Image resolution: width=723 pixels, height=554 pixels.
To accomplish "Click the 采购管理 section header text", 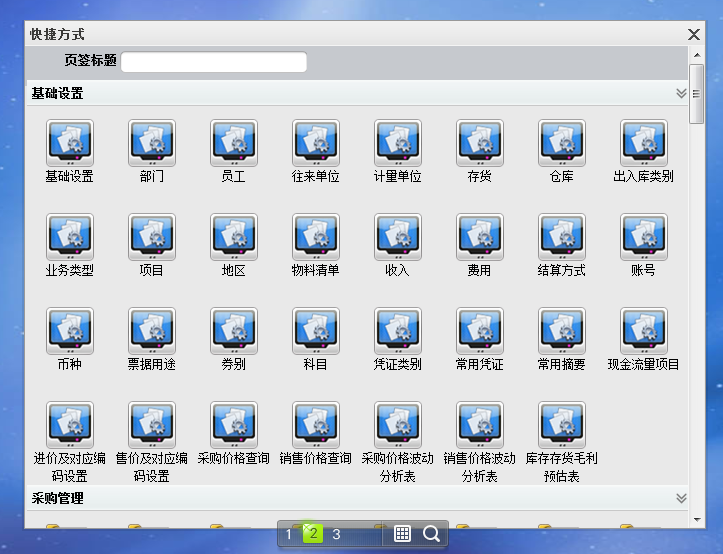I will [57, 498].
